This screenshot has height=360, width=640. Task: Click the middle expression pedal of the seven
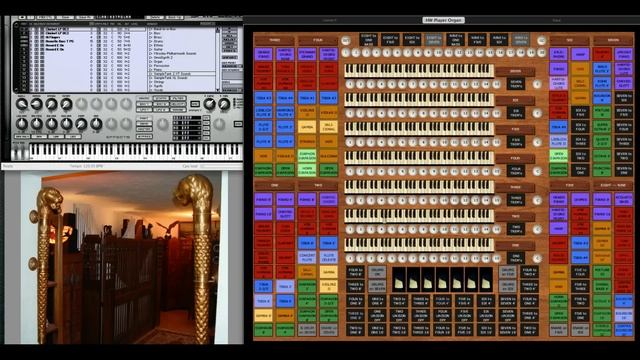(442, 280)
